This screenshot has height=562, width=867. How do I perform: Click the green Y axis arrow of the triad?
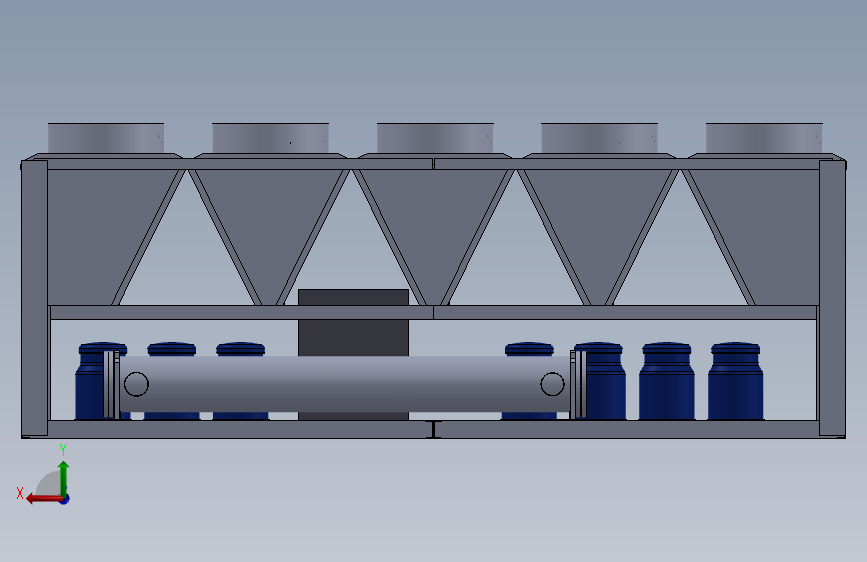(64, 478)
